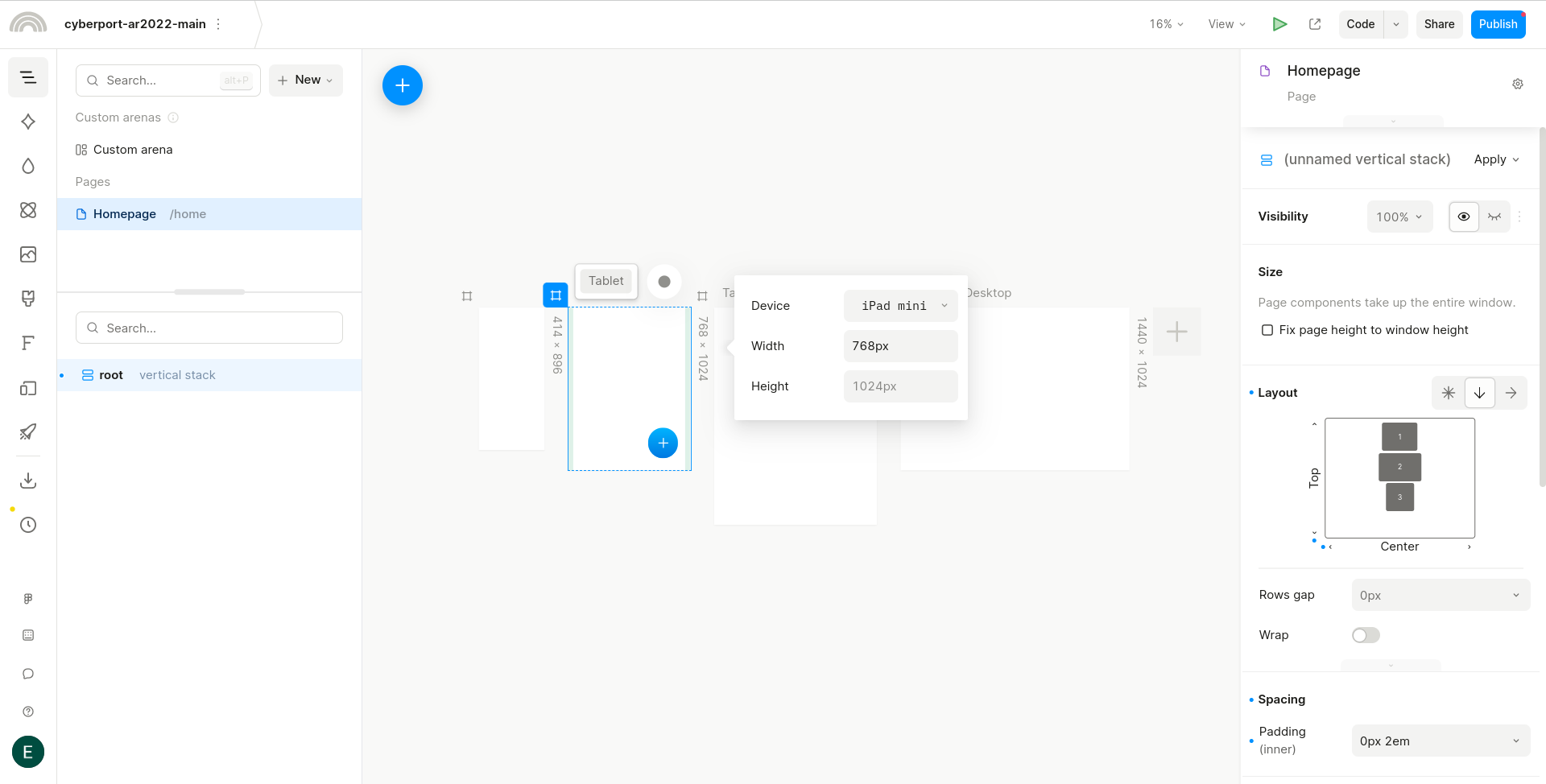Screen dimensions: 1546x784
Task: Open the image assets sidebar icon
Action: 28,254
